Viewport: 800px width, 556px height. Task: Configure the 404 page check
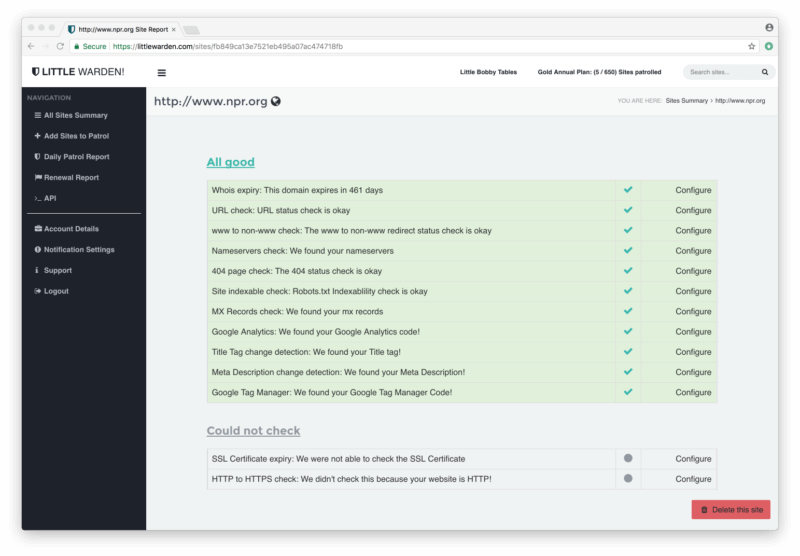pos(693,271)
